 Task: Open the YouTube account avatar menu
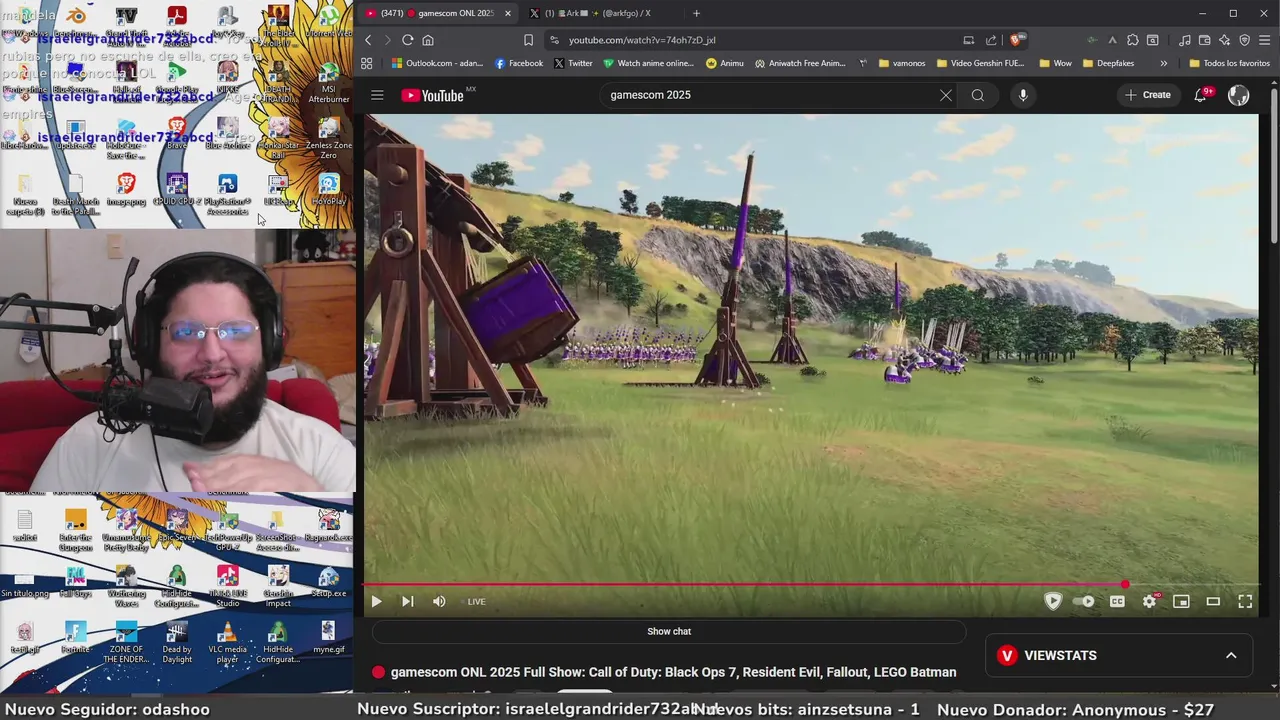(x=1239, y=95)
